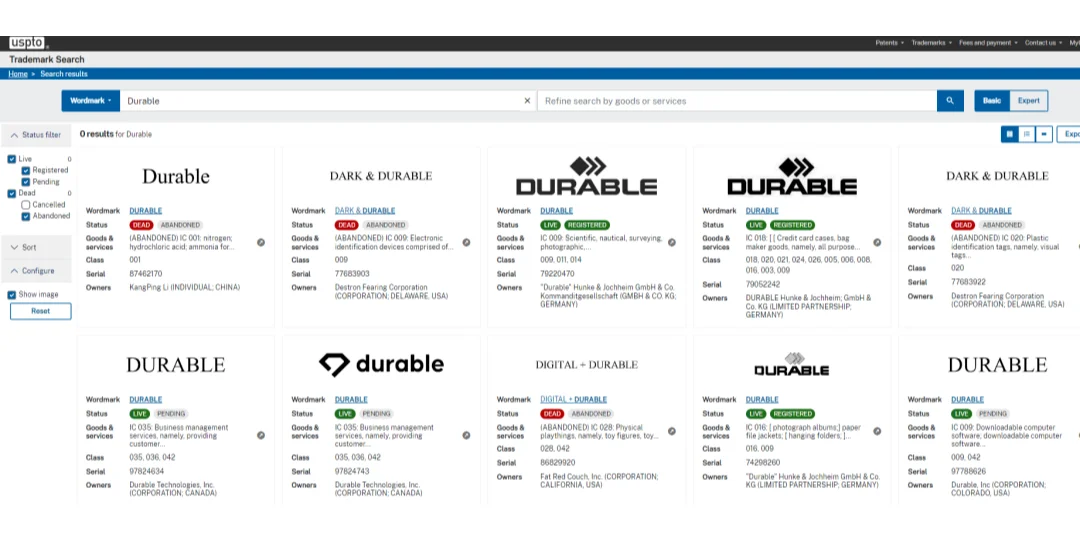Click the Reset button
This screenshot has width=1080, height=540.
pyautogui.click(x=41, y=311)
